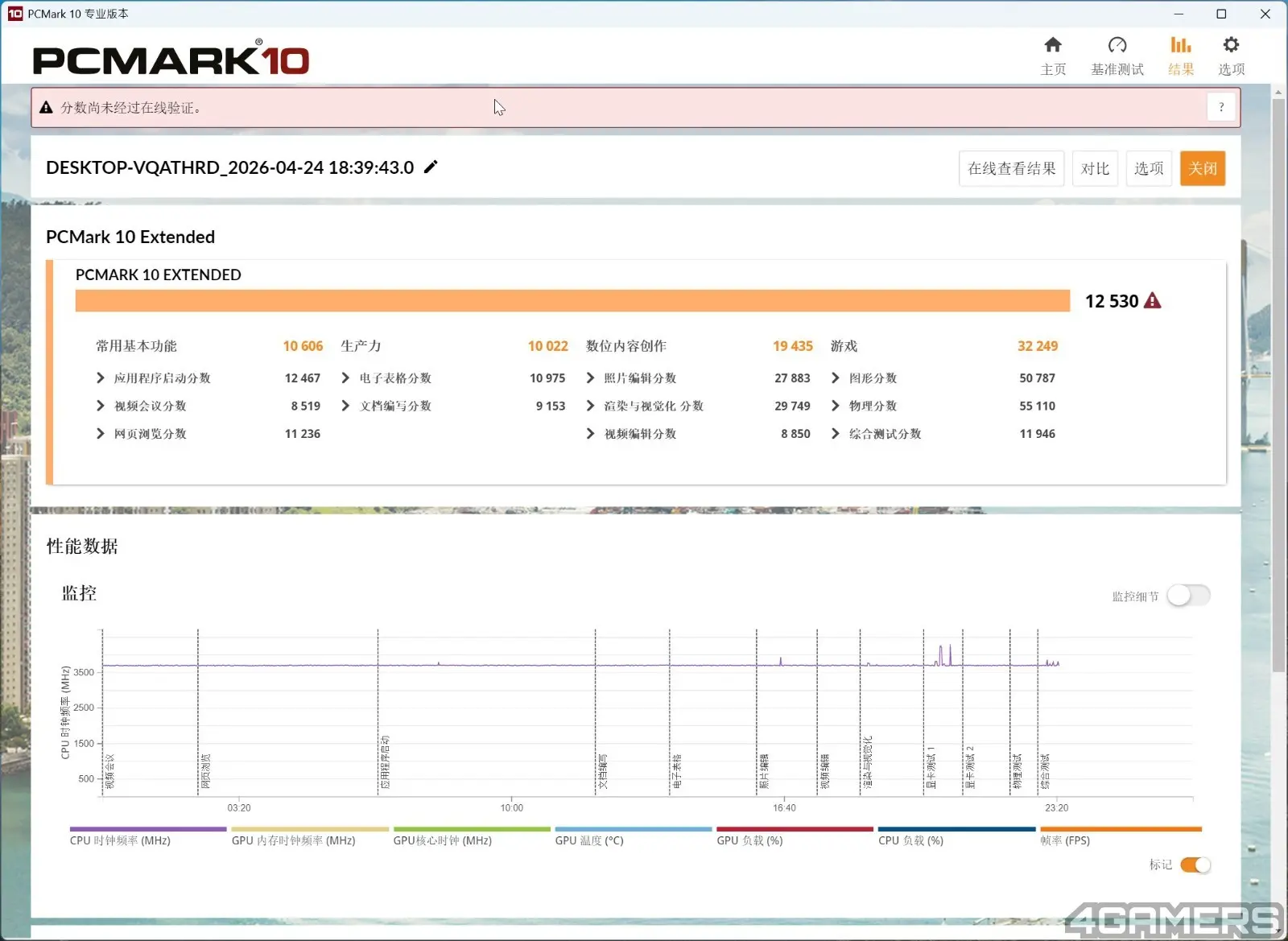The height and width of the screenshot is (941, 1288).
Task: Click the orange 关闭 button
Action: 1203,168
